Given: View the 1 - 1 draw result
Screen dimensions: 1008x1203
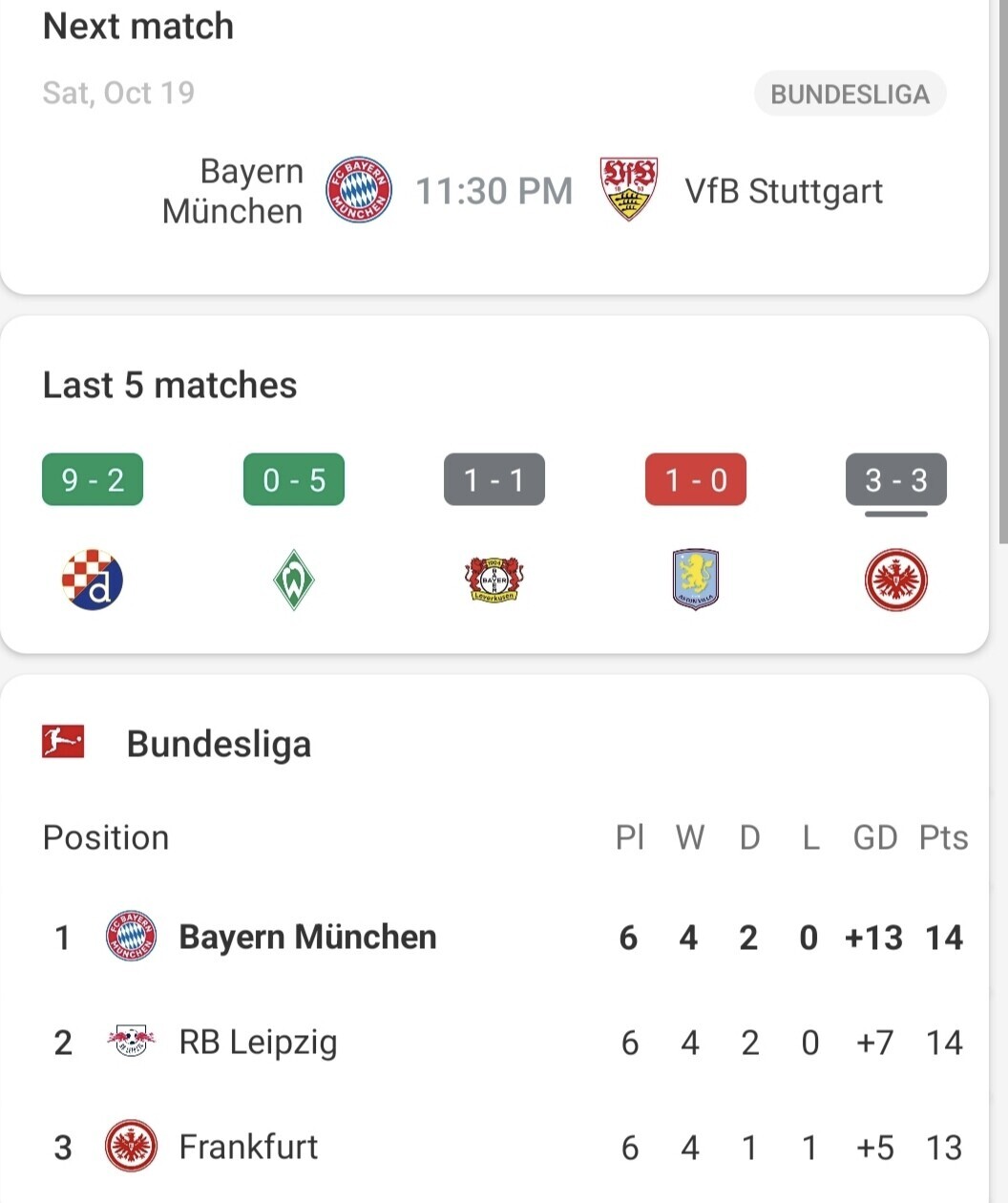Looking at the screenshot, I should click(x=494, y=479).
